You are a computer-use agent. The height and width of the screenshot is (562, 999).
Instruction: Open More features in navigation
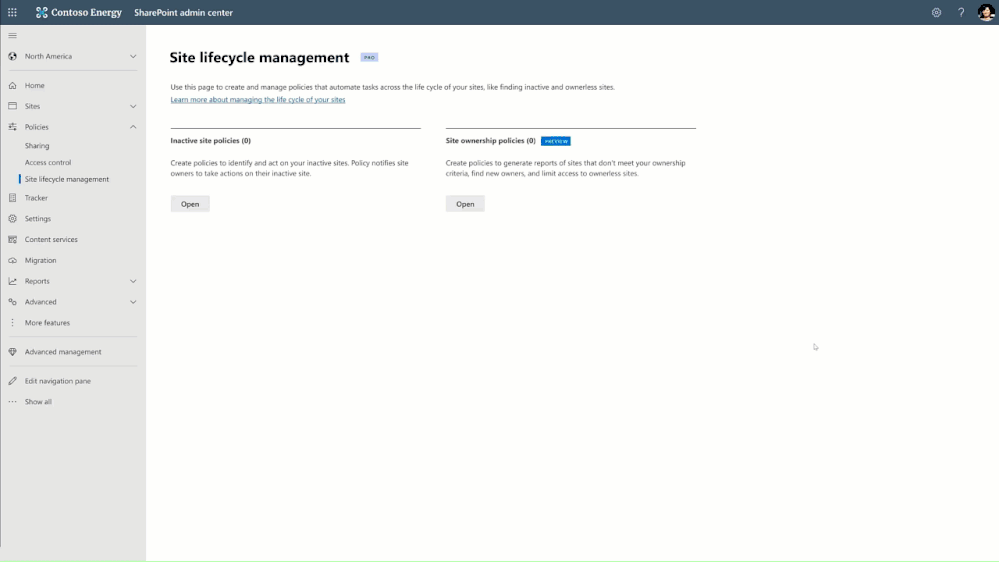pos(47,322)
